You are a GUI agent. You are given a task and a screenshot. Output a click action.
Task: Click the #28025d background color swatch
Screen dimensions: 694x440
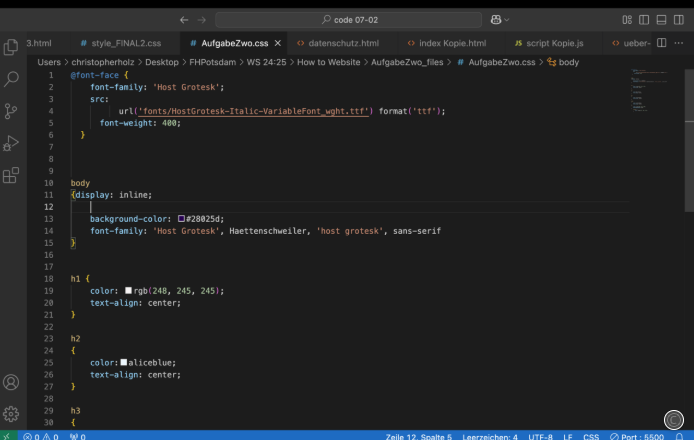(x=182, y=218)
